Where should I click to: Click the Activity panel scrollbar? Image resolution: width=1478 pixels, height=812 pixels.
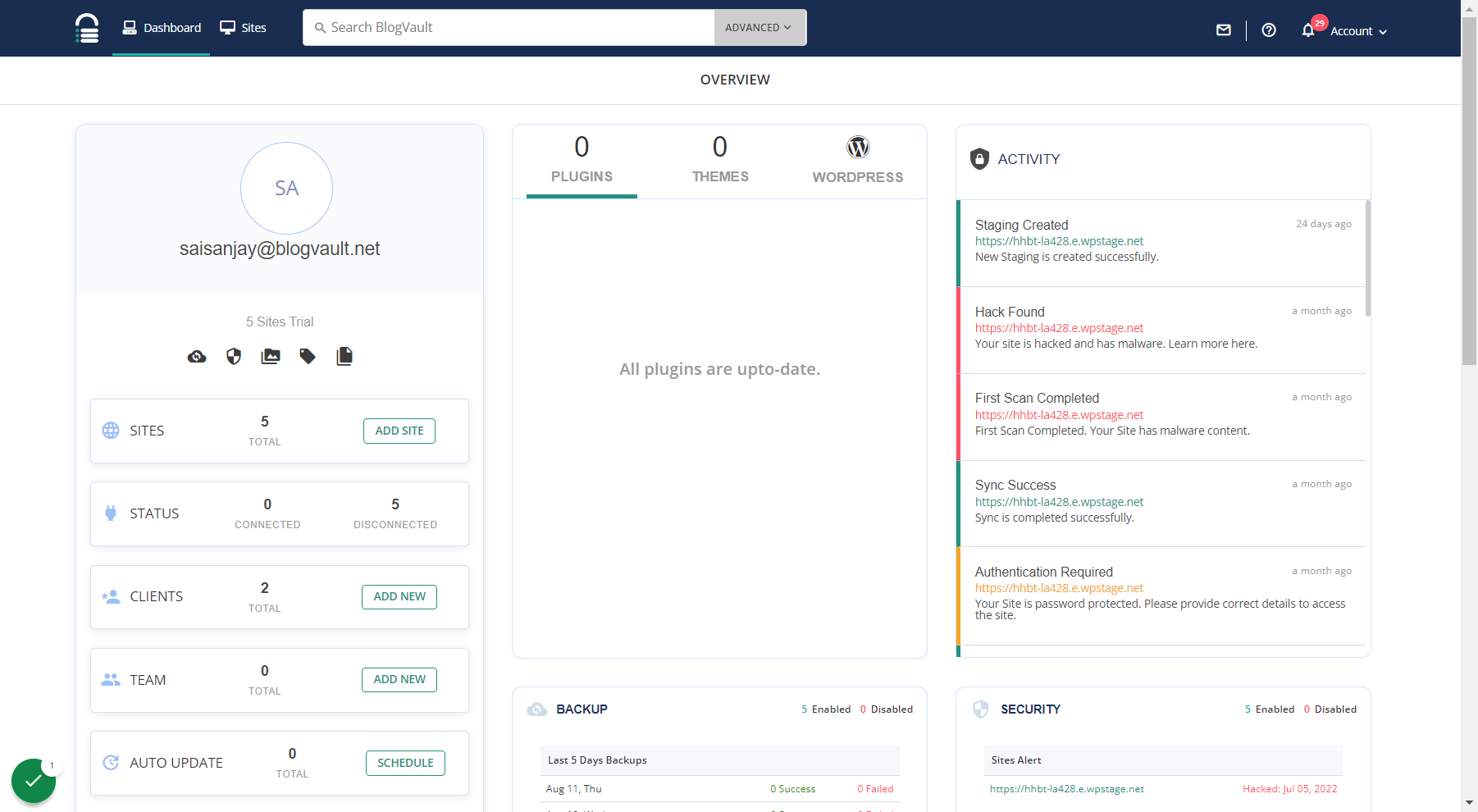coord(1368,258)
